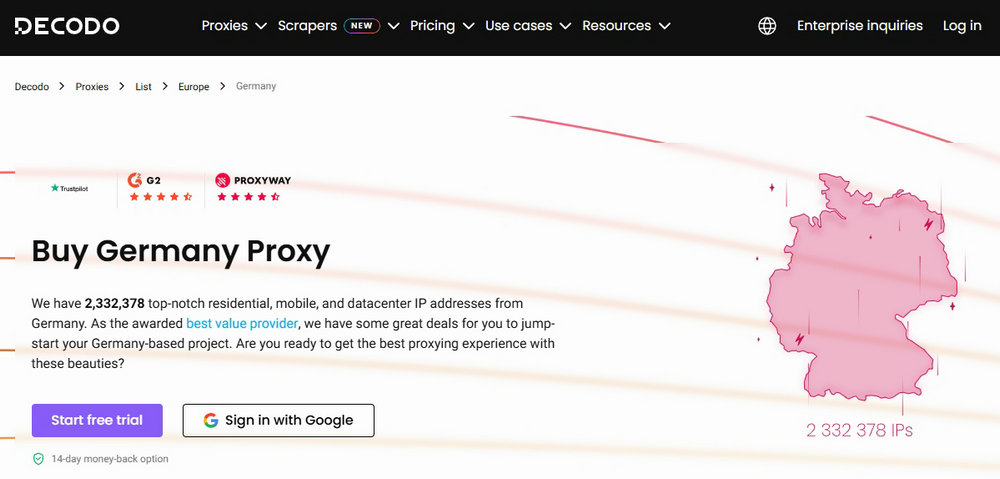Image resolution: width=1000 pixels, height=479 pixels.
Task: Click the Google logo in the sign-in button
Action: click(211, 420)
